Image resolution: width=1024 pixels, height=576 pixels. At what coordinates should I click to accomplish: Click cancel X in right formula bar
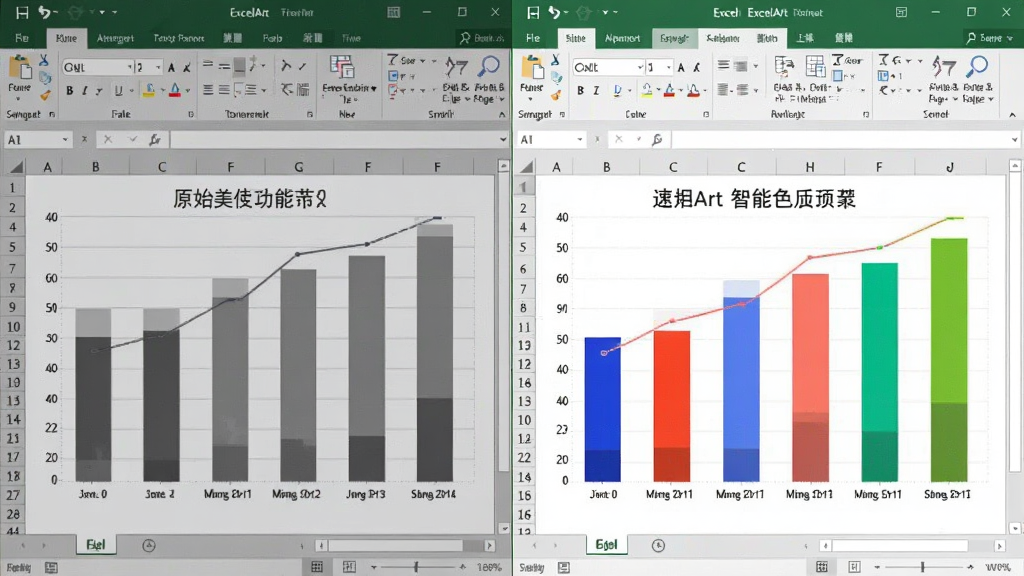tap(618, 139)
